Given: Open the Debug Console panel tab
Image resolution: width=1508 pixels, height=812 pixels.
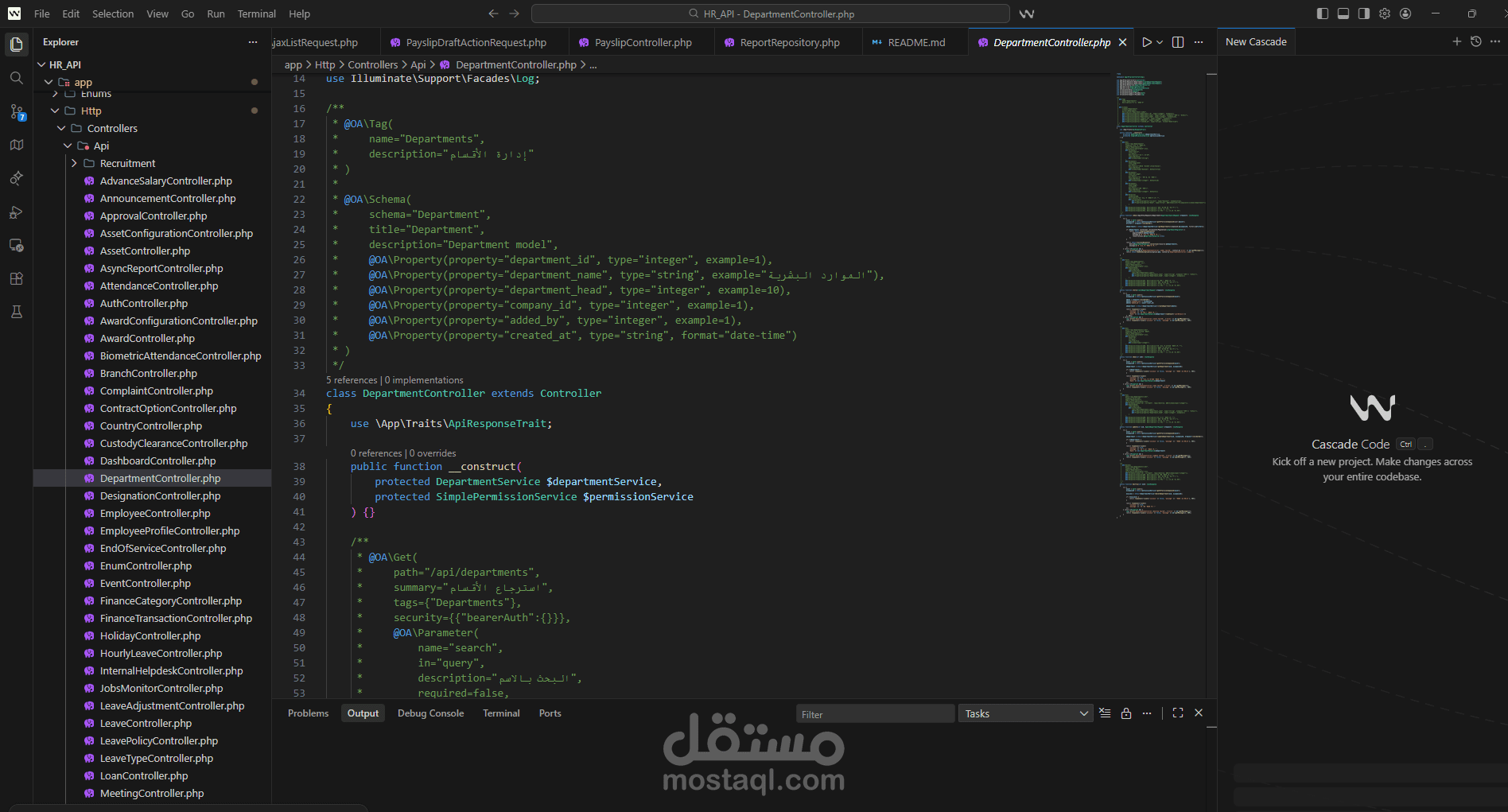Looking at the screenshot, I should (x=430, y=713).
